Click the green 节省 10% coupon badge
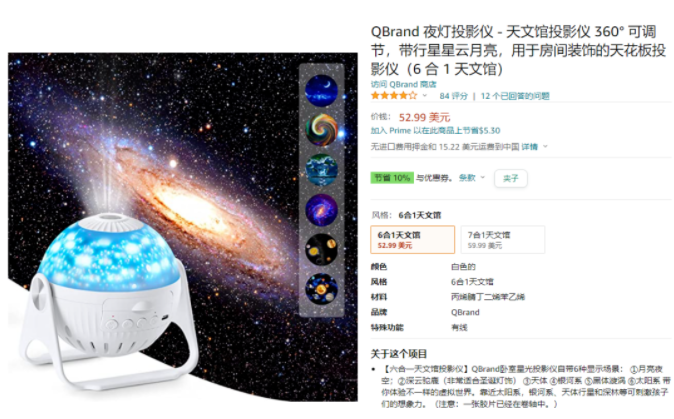 [392, 178]
